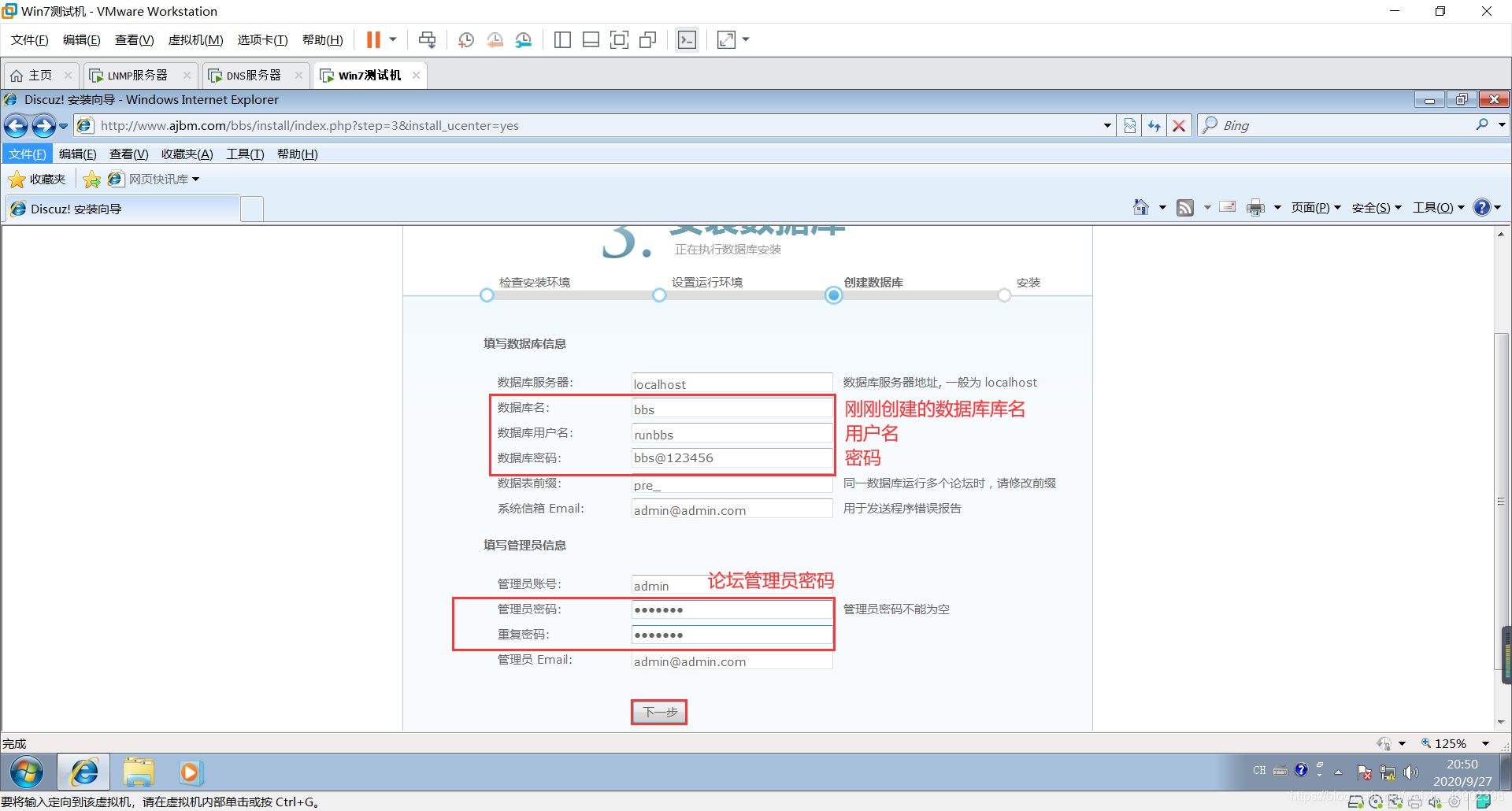Switch to the DNS服务器 tab

point(254,75)
